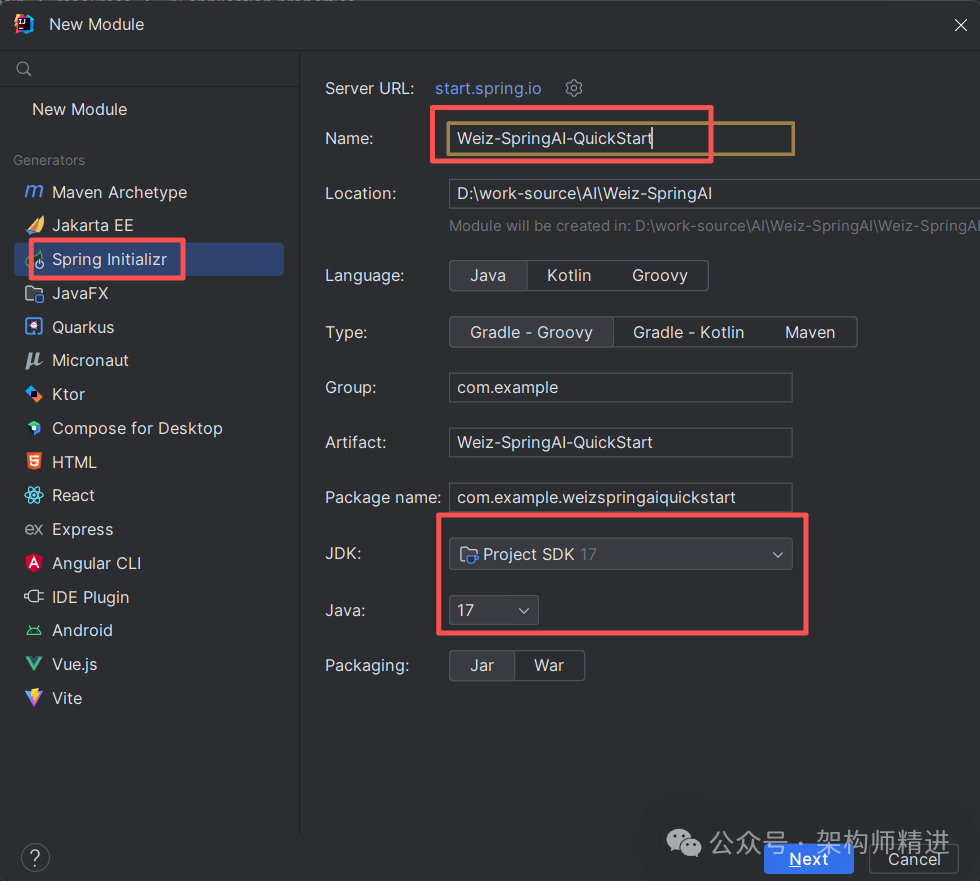The image size is (980, 881).
Task: Open the start.spring.io server link
Action: click(488, 88)
